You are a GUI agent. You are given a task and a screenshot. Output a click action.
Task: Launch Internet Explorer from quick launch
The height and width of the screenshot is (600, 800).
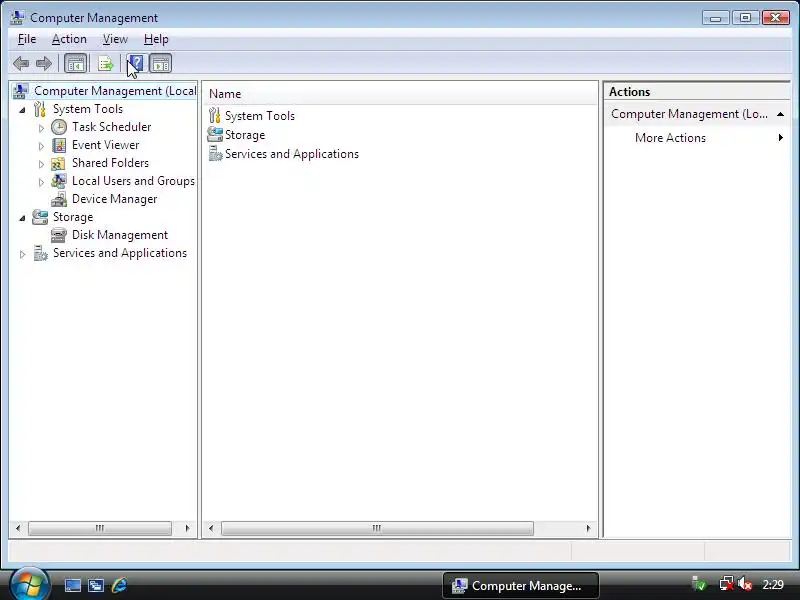coord(119,585)
